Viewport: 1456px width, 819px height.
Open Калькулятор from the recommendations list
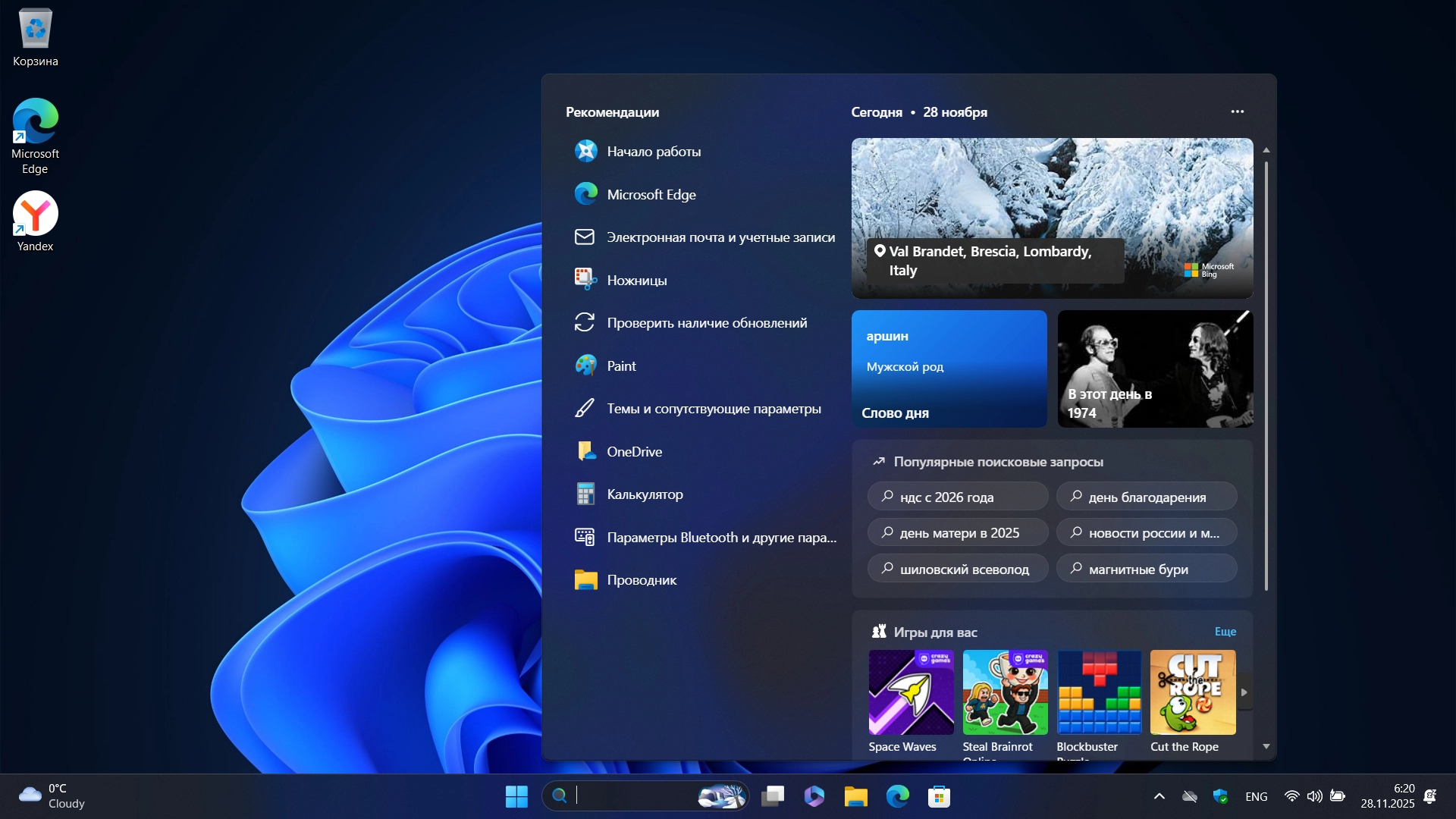[x=644, y=494]
